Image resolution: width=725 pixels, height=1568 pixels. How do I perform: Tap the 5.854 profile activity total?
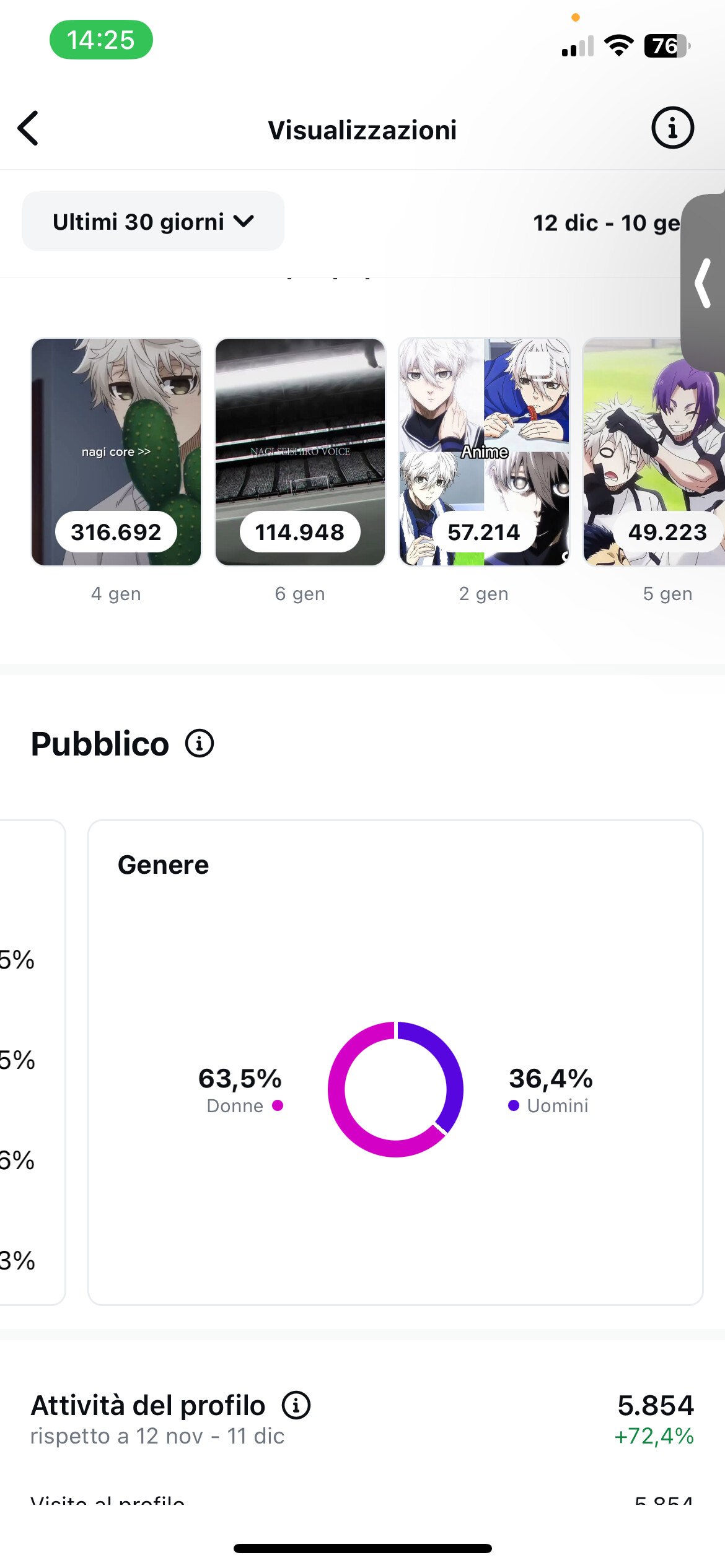point(655,1405)
